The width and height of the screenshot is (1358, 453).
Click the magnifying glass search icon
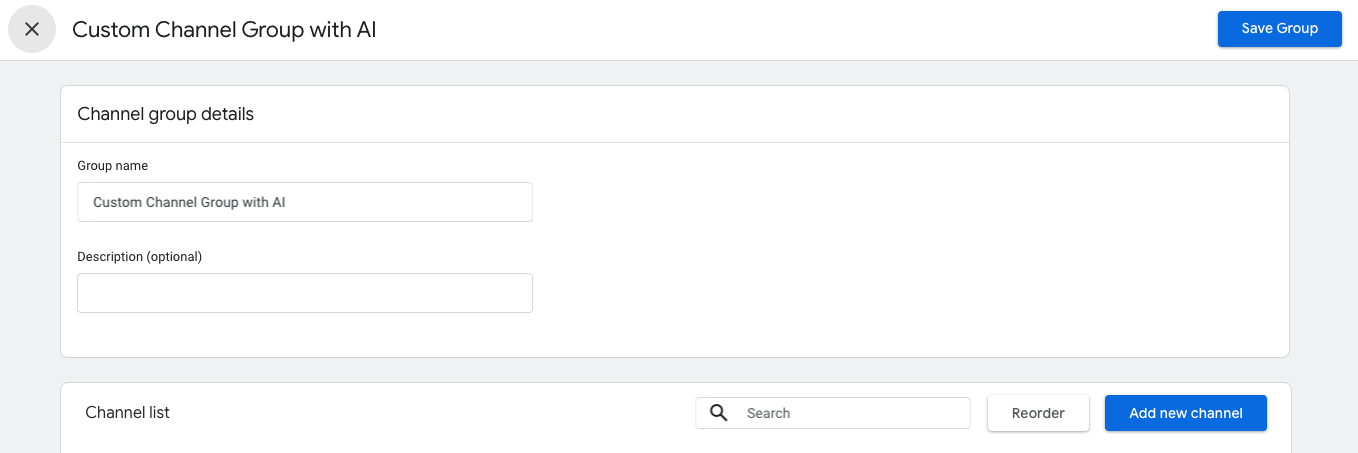click(x=718, y=413)
